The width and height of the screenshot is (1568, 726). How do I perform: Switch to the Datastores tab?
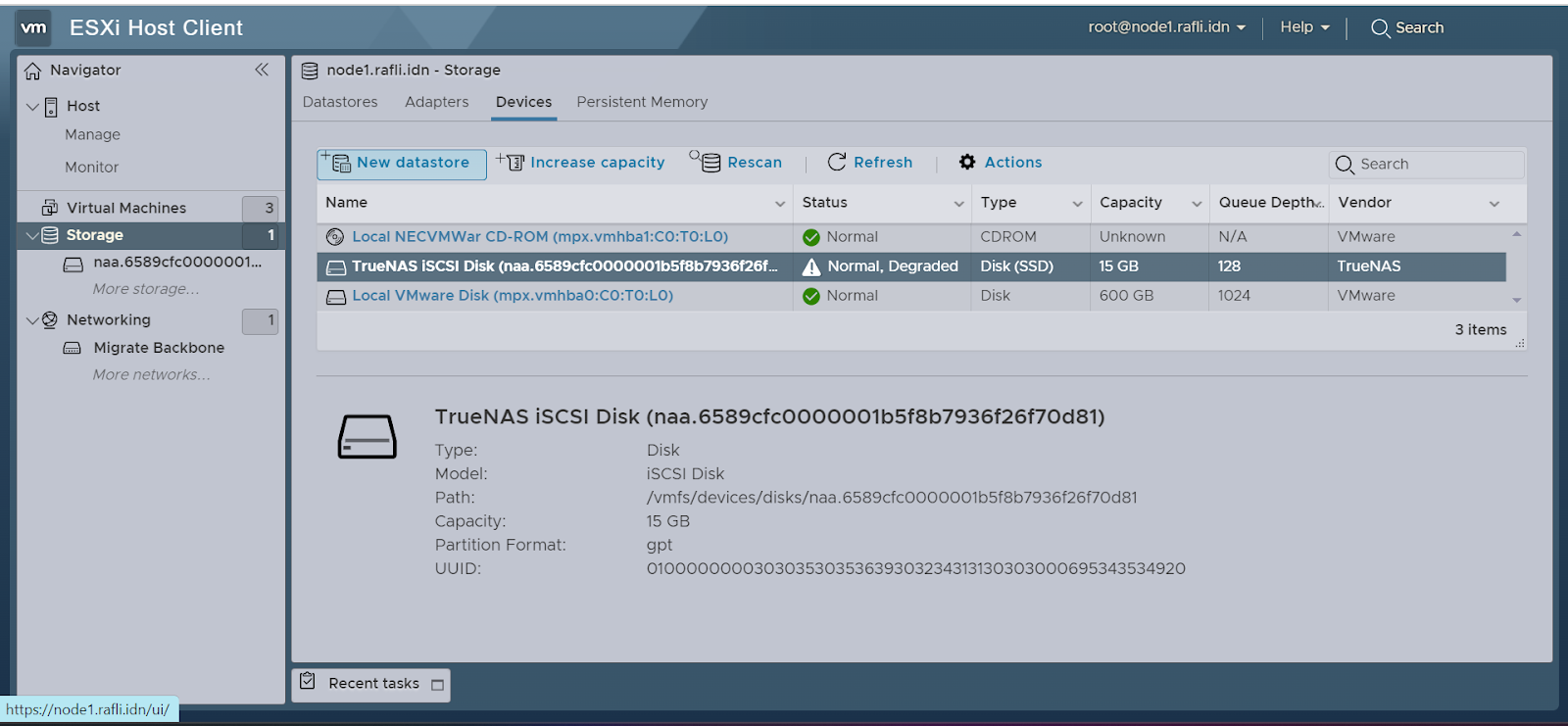pos(340,102)
